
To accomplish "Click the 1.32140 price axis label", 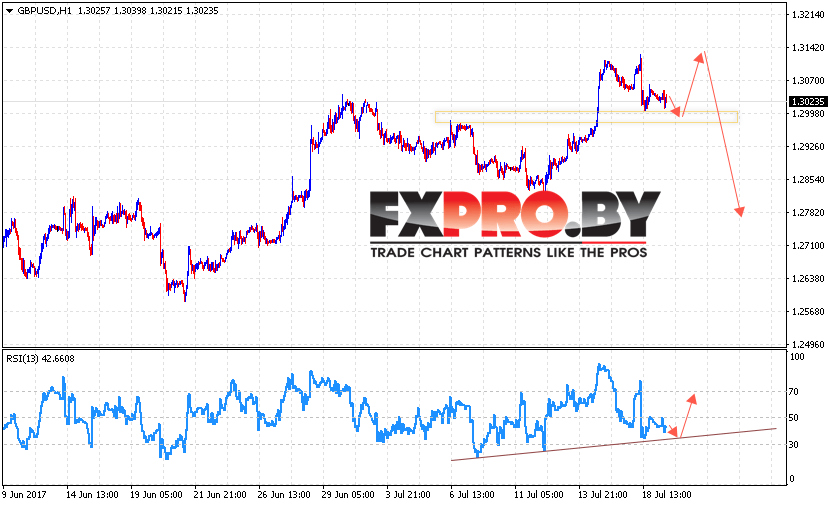I will [x=808, y=15].
